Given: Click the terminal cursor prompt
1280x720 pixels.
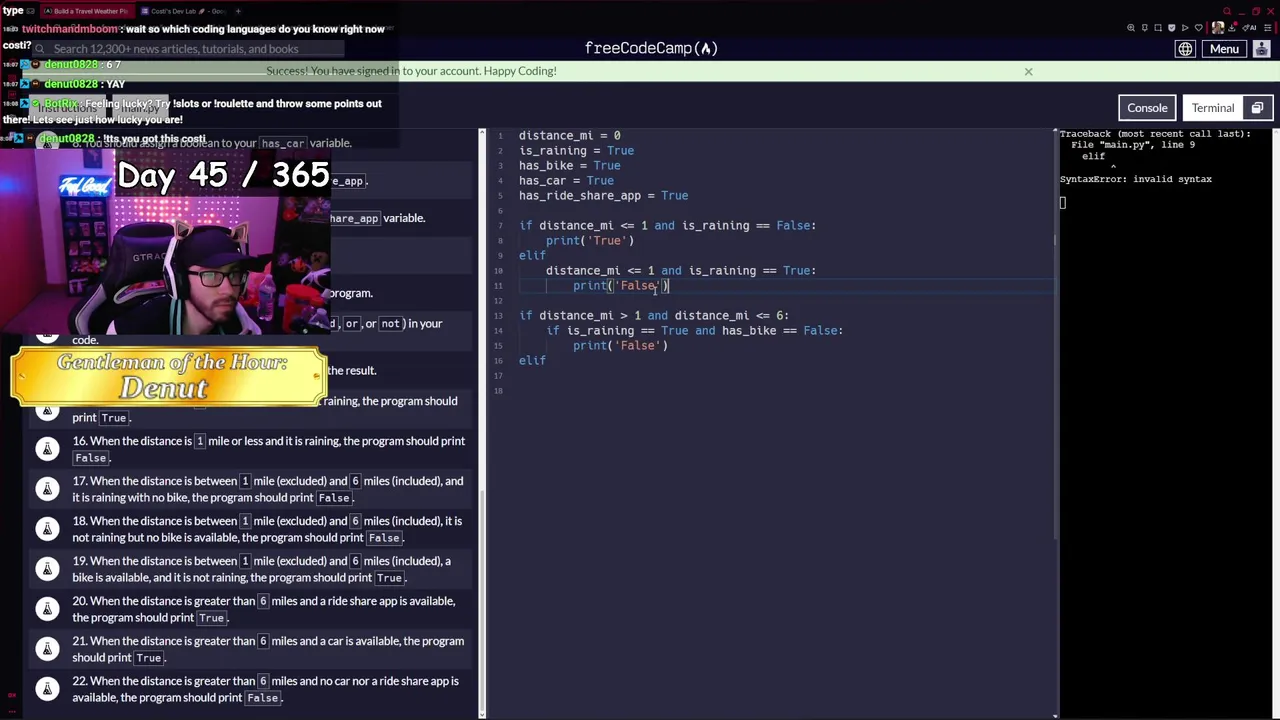Looking at the screenshot, I should pos(1063,203).
